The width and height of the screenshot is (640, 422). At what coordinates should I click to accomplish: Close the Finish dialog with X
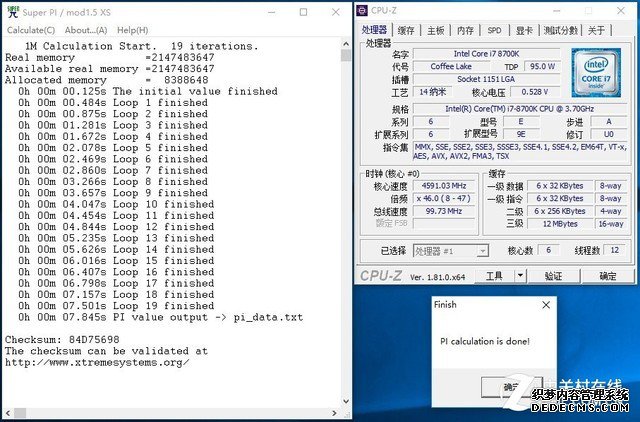point(546,305)
